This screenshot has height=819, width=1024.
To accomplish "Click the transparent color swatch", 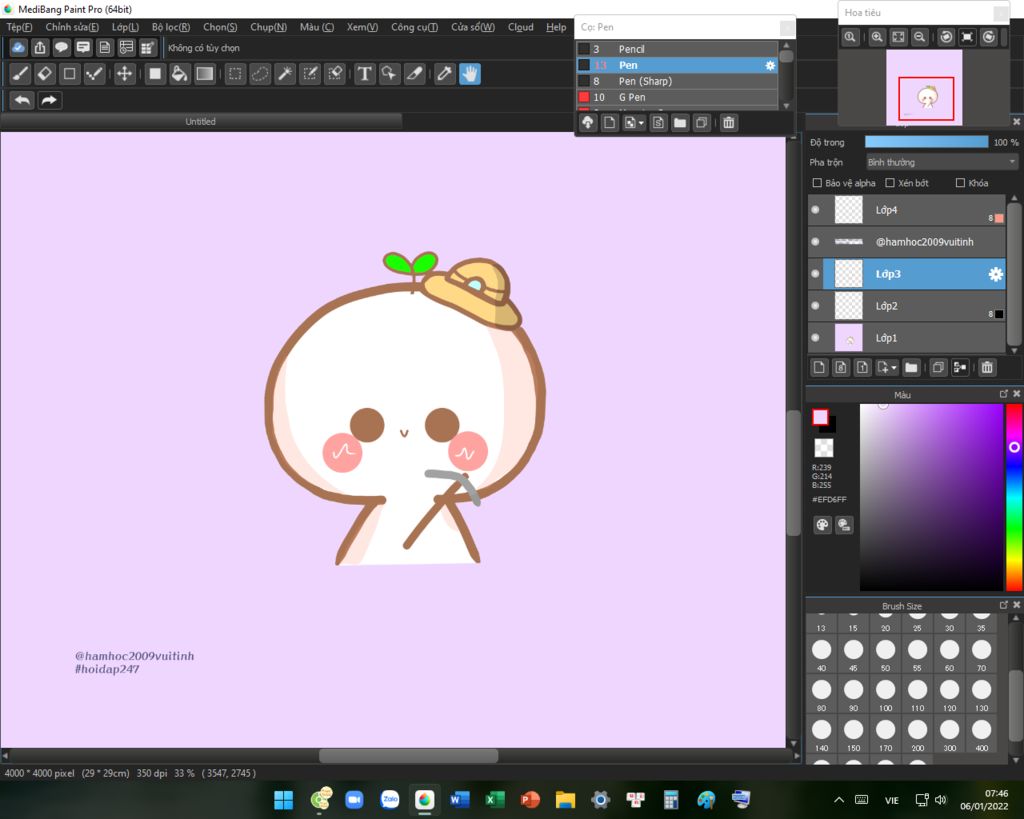I will (x=824, y=447).
